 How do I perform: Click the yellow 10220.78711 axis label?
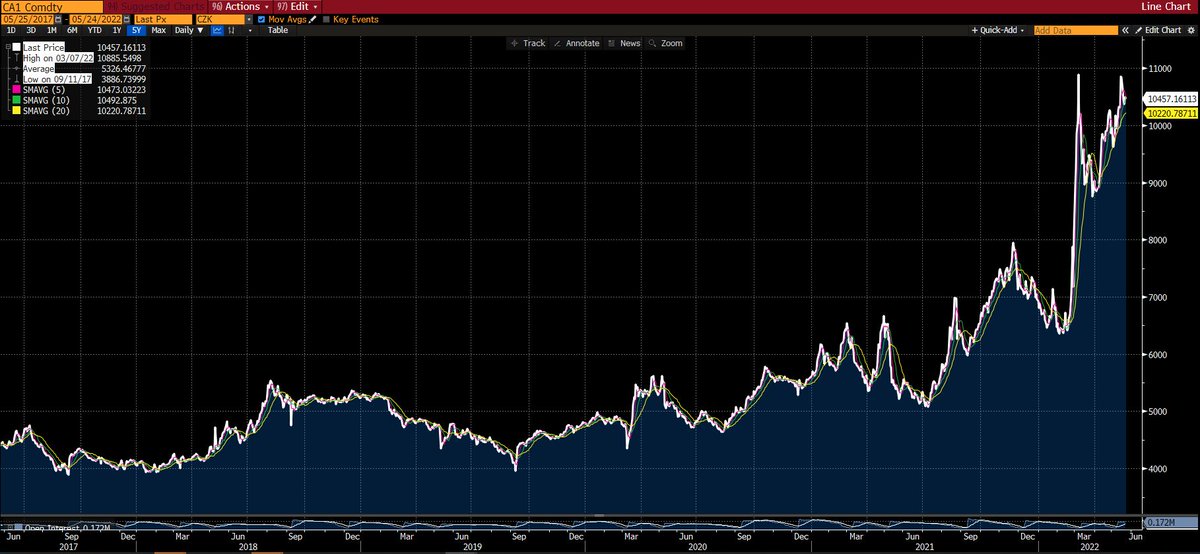pos(1169,113)
